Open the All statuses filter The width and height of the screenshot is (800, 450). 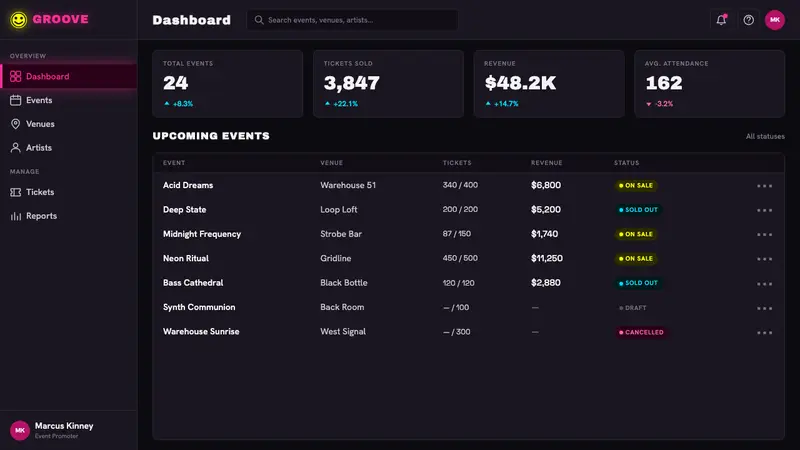pyautogui.click(x=765, y=136)
